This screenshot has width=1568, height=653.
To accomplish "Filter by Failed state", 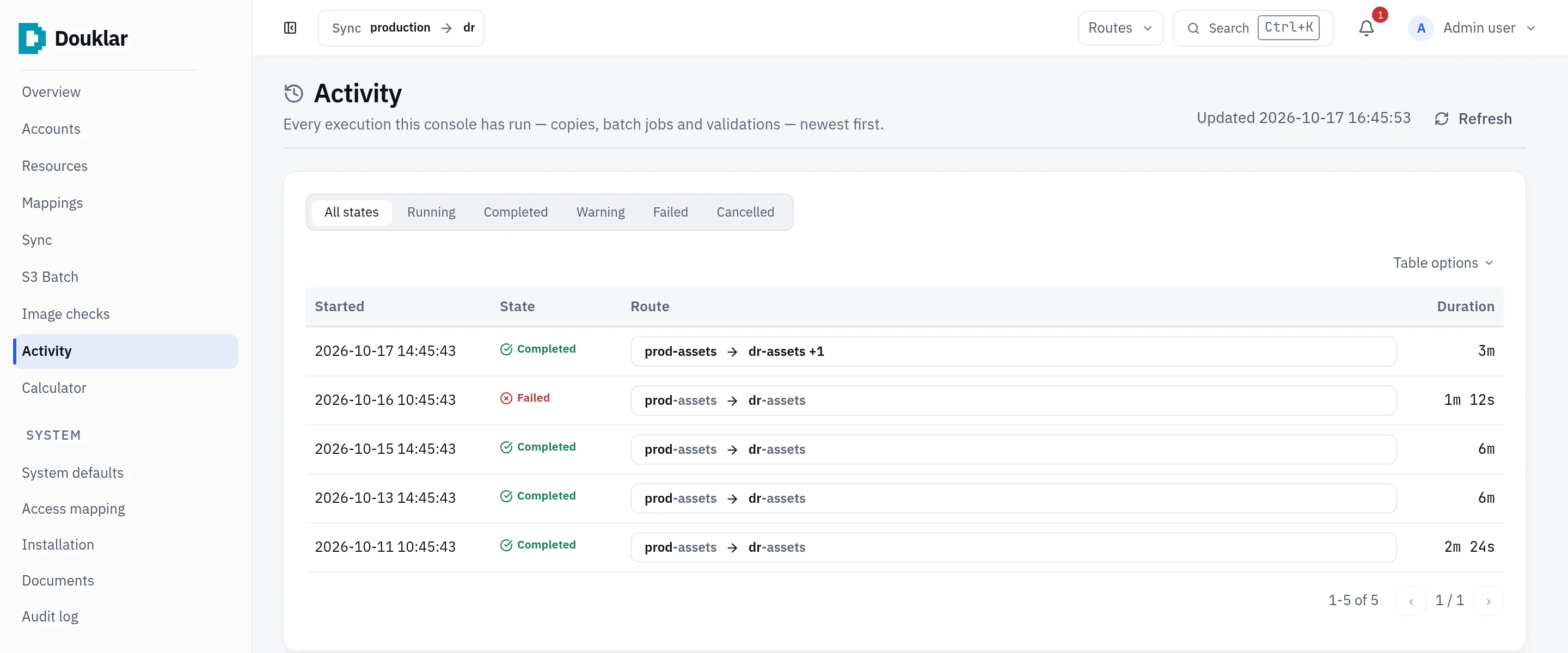I will tap(670, 212).
